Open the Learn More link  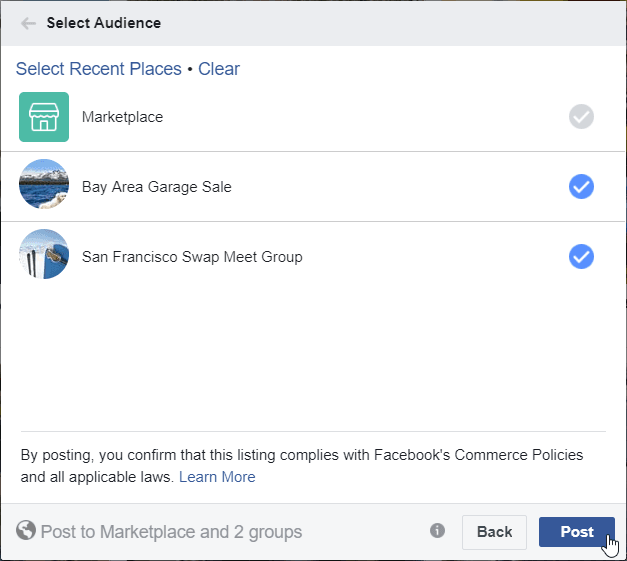217,477
